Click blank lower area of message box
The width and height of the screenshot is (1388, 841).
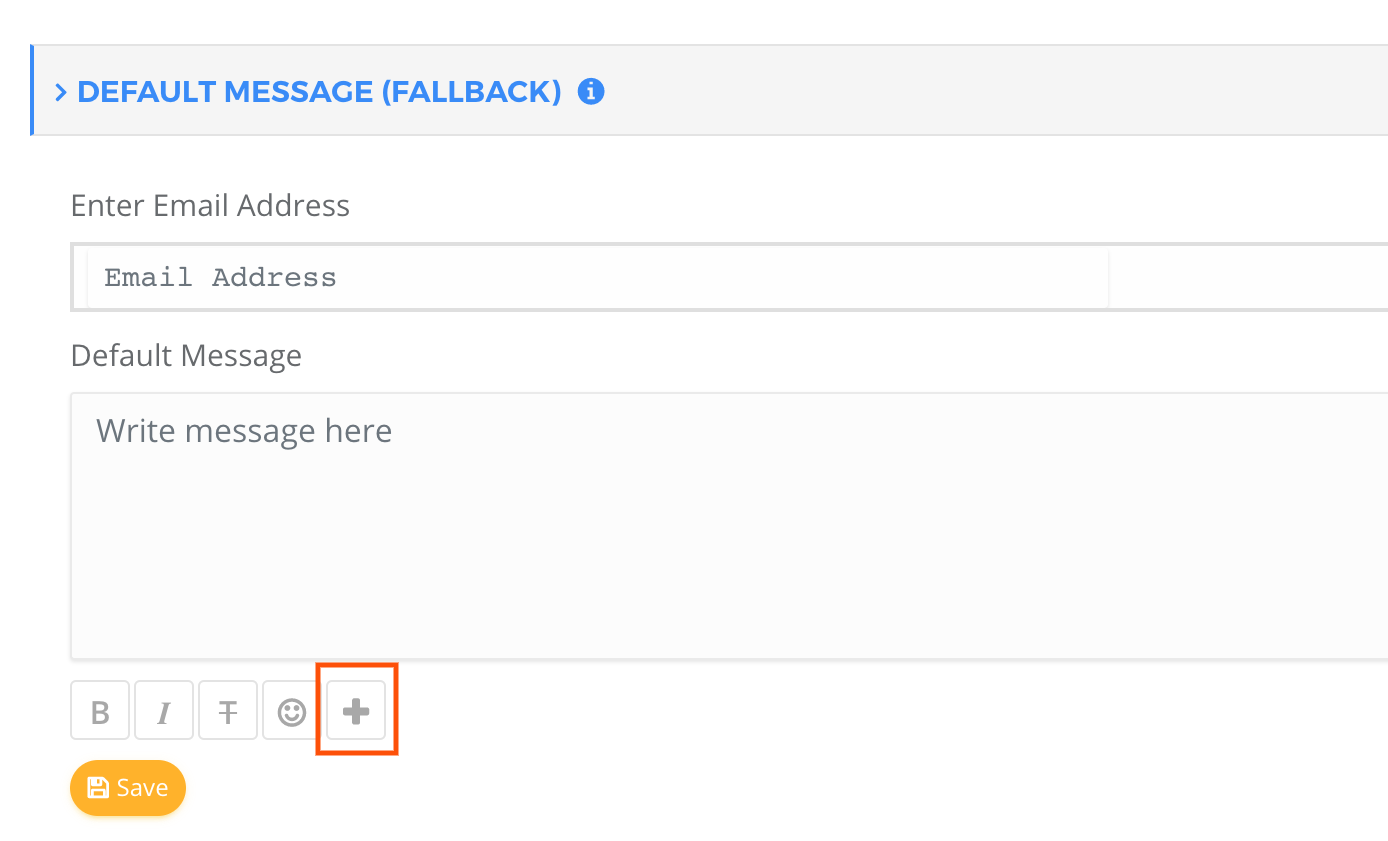tap(700, 600)
